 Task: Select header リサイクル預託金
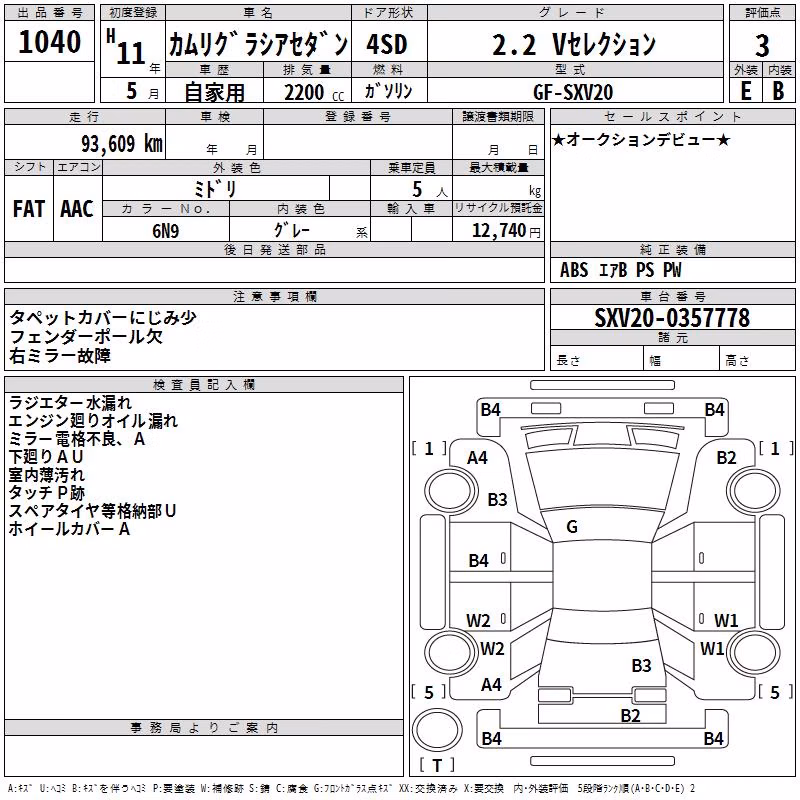click(x=498, y=208)
